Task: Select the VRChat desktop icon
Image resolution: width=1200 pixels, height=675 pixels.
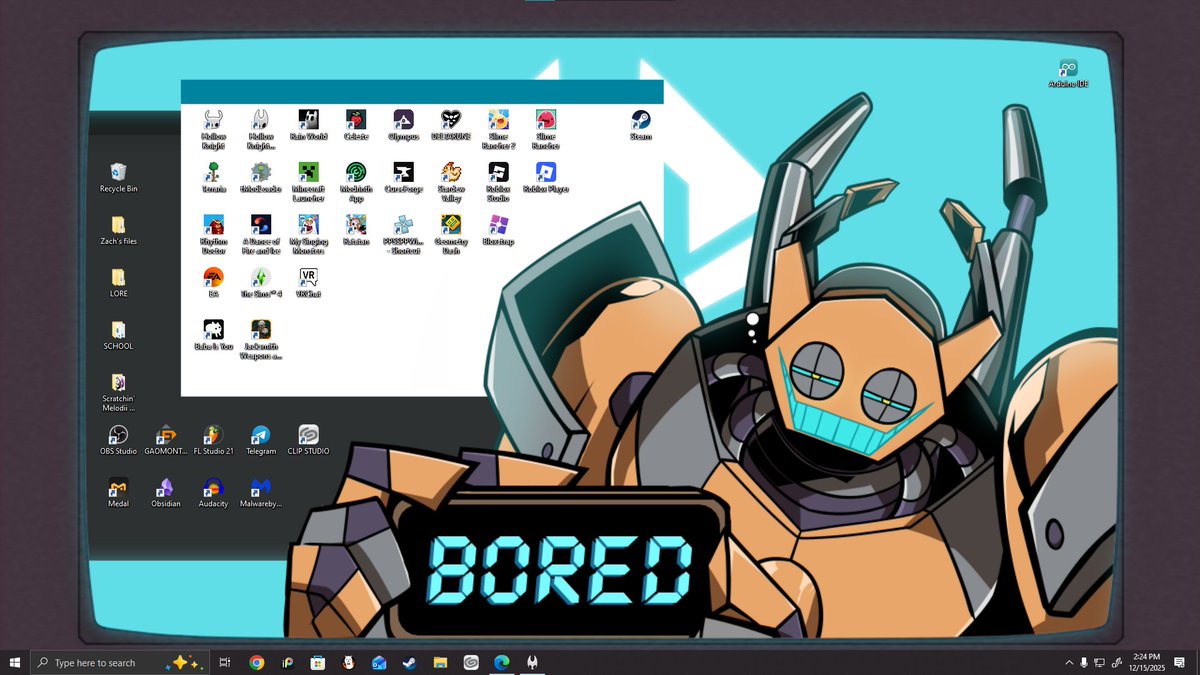Action: 309,282
